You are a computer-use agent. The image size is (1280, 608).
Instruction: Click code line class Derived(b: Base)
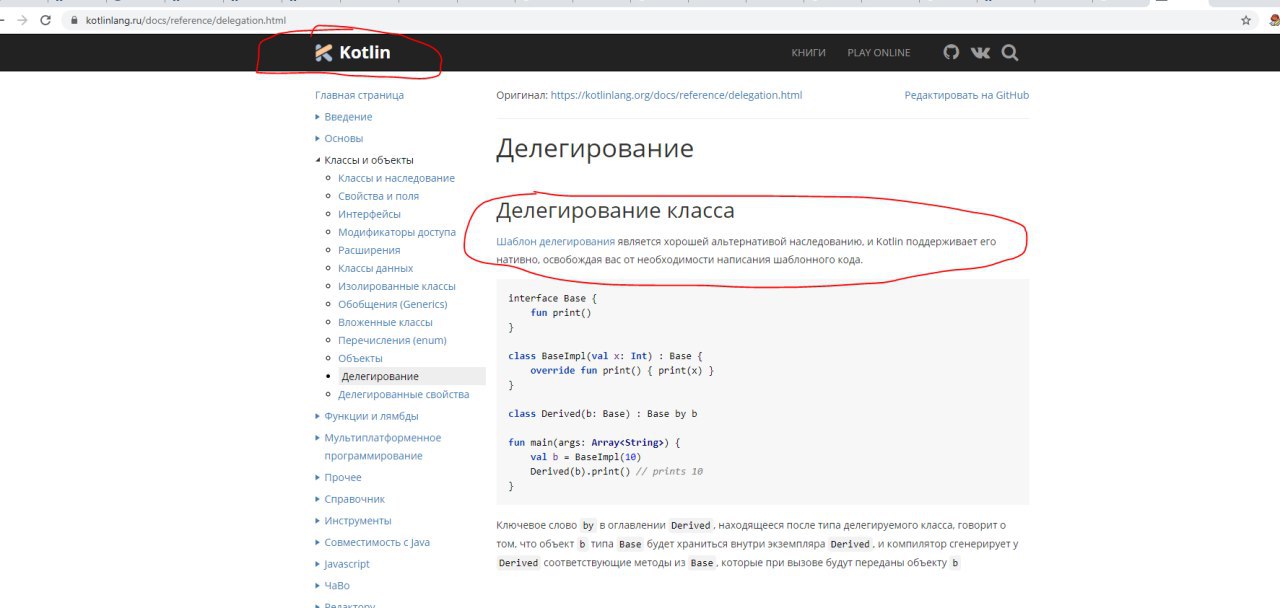click(x=603, y=413)
